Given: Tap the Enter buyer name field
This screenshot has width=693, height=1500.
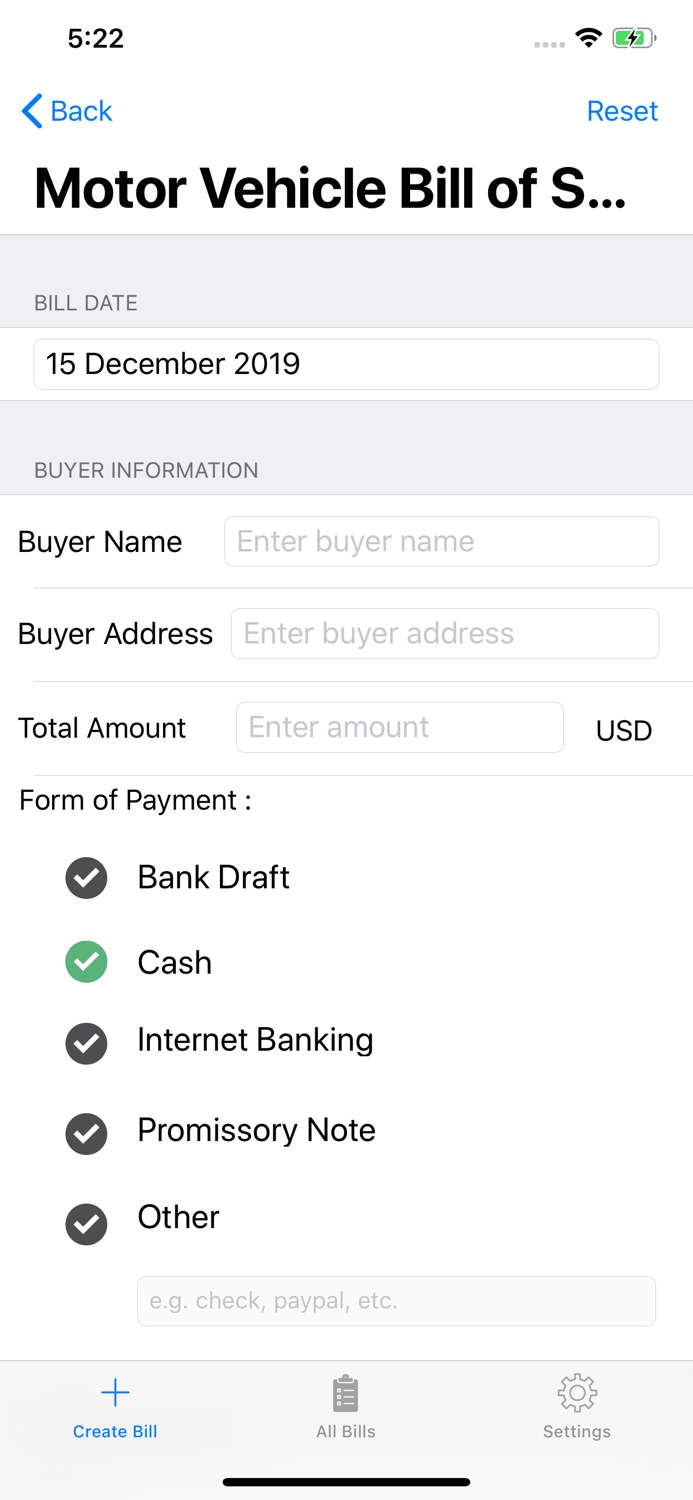Looking at the screenshot, I should (x=441, y=541).
